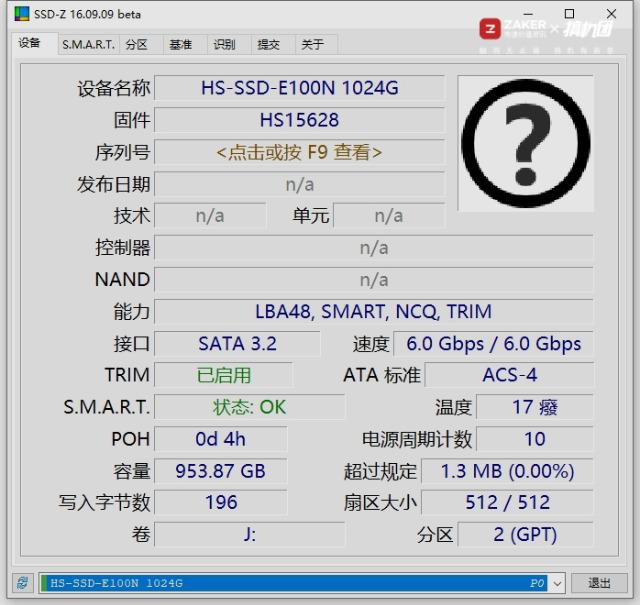Click capacity value 953.87 GB
Image resolution: width=640 pixels, height=605 pixels.
tap(220, 471)
